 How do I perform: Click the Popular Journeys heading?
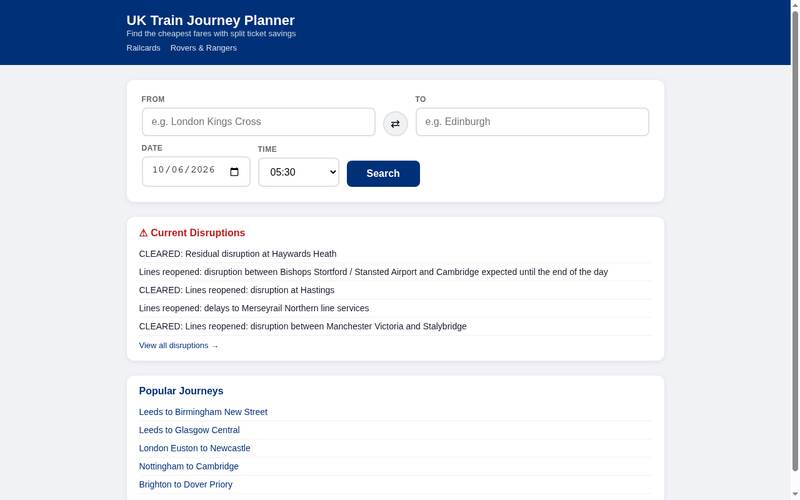181,391
